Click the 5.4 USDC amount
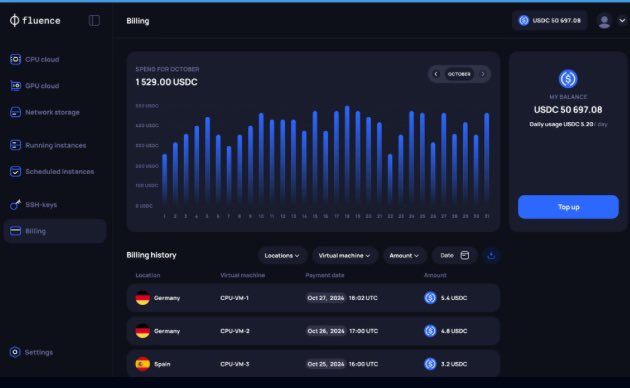Viewport: 630px width, 388px height. pyautogui.click(x=454, y=298)
